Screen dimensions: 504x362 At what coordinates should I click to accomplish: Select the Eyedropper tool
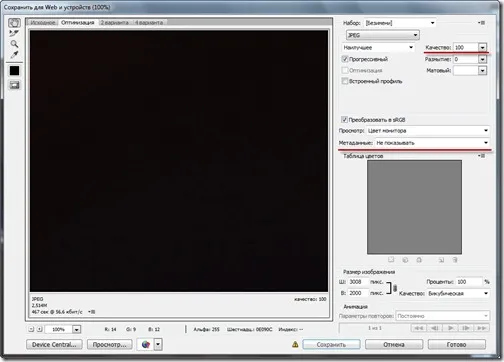pos(14,54)
